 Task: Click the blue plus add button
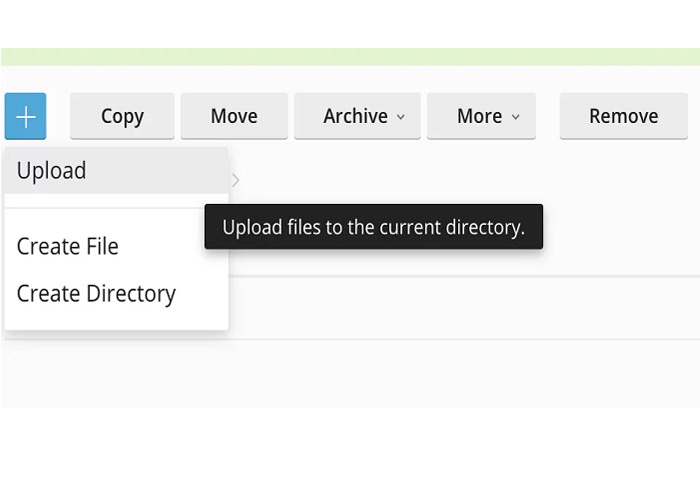point(25,116)
